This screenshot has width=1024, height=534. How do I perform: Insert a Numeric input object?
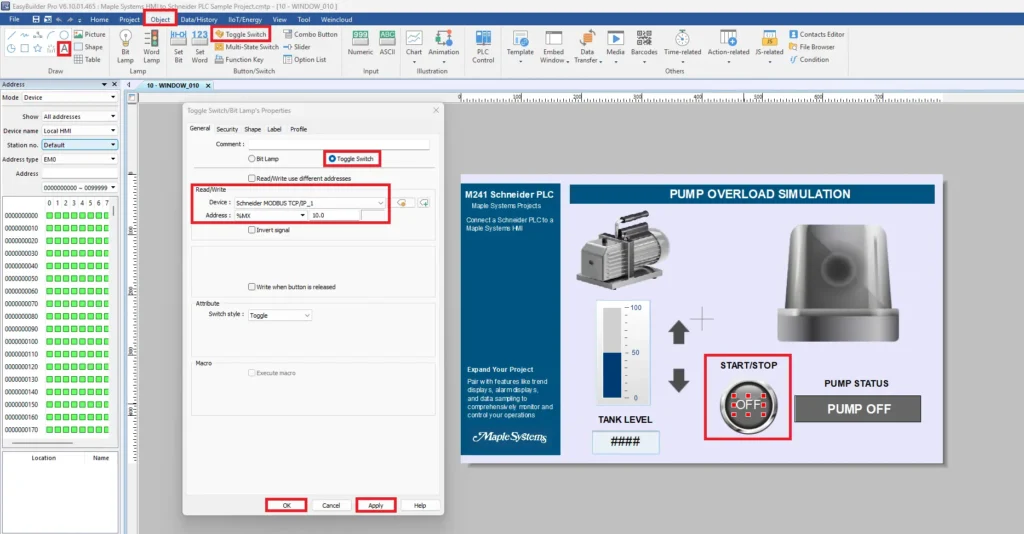click(x=360, y=44)
